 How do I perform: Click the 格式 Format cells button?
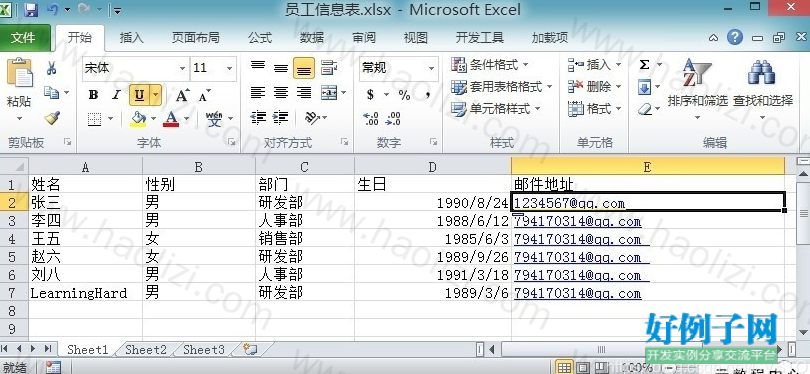point(594,109)
